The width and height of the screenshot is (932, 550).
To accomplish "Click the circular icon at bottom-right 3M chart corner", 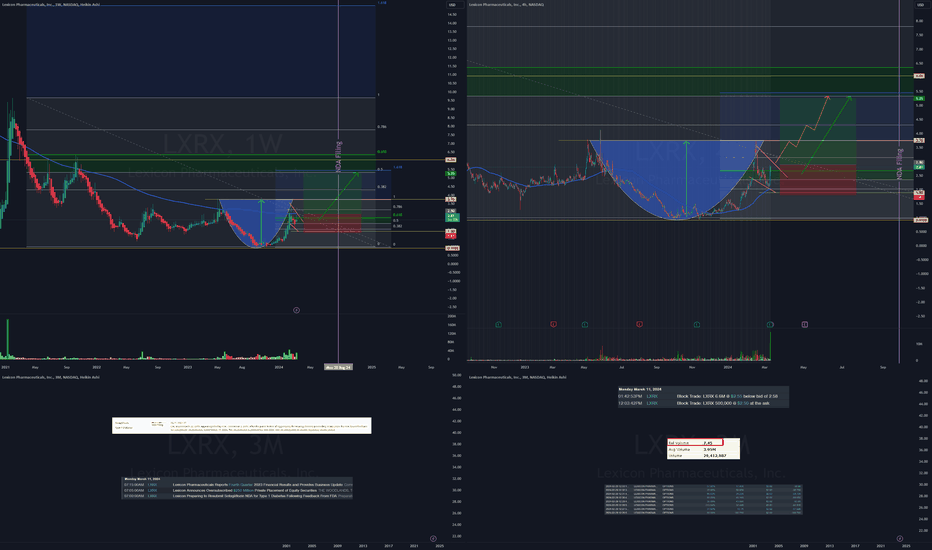I will [x=899, y=539].
